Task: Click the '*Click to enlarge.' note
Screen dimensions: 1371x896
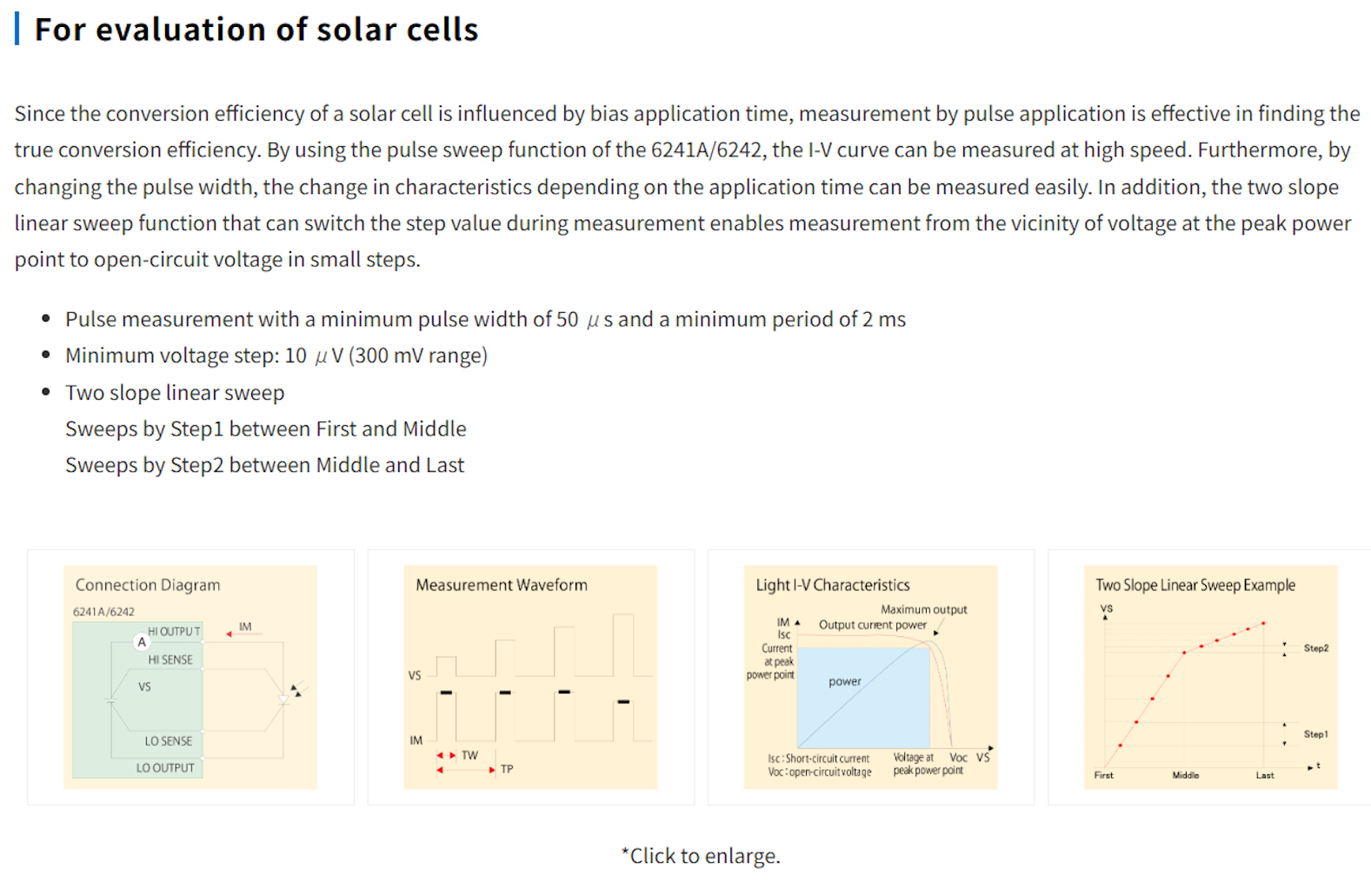Action: (x=701, y=856)
